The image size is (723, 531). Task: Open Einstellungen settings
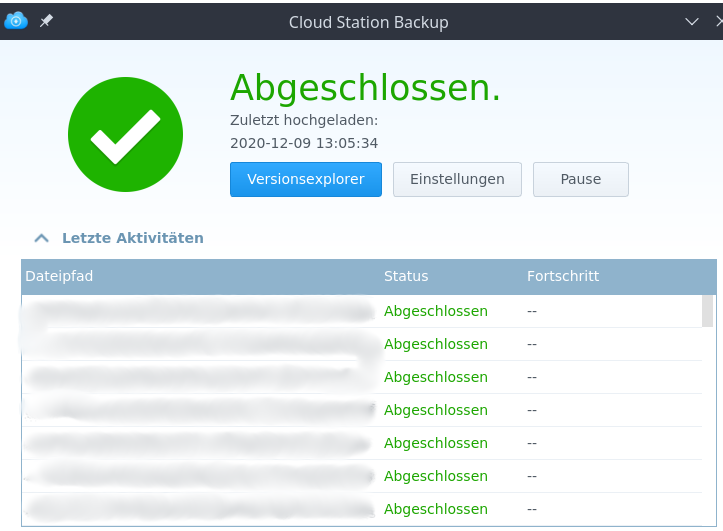(457, 179)
